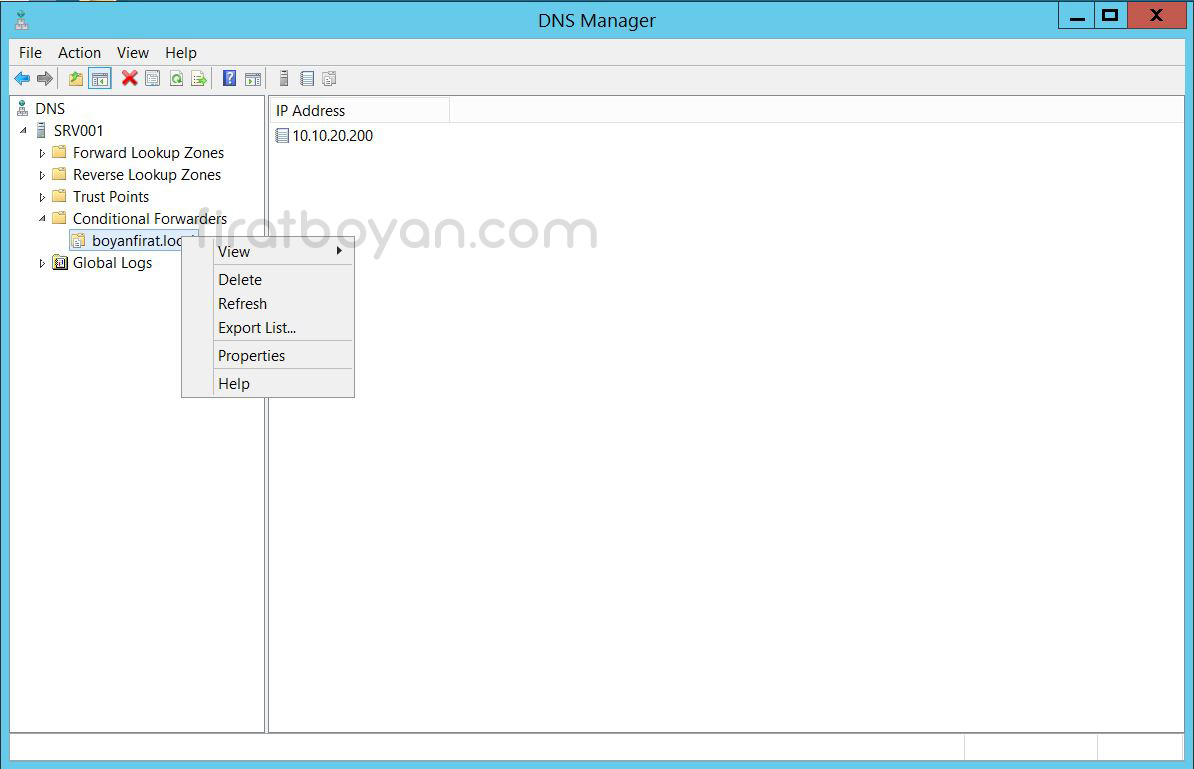Screen dimensions: 1194x769
Task: Sort by the IP Address column header
Action: click(x=359, y=110)
